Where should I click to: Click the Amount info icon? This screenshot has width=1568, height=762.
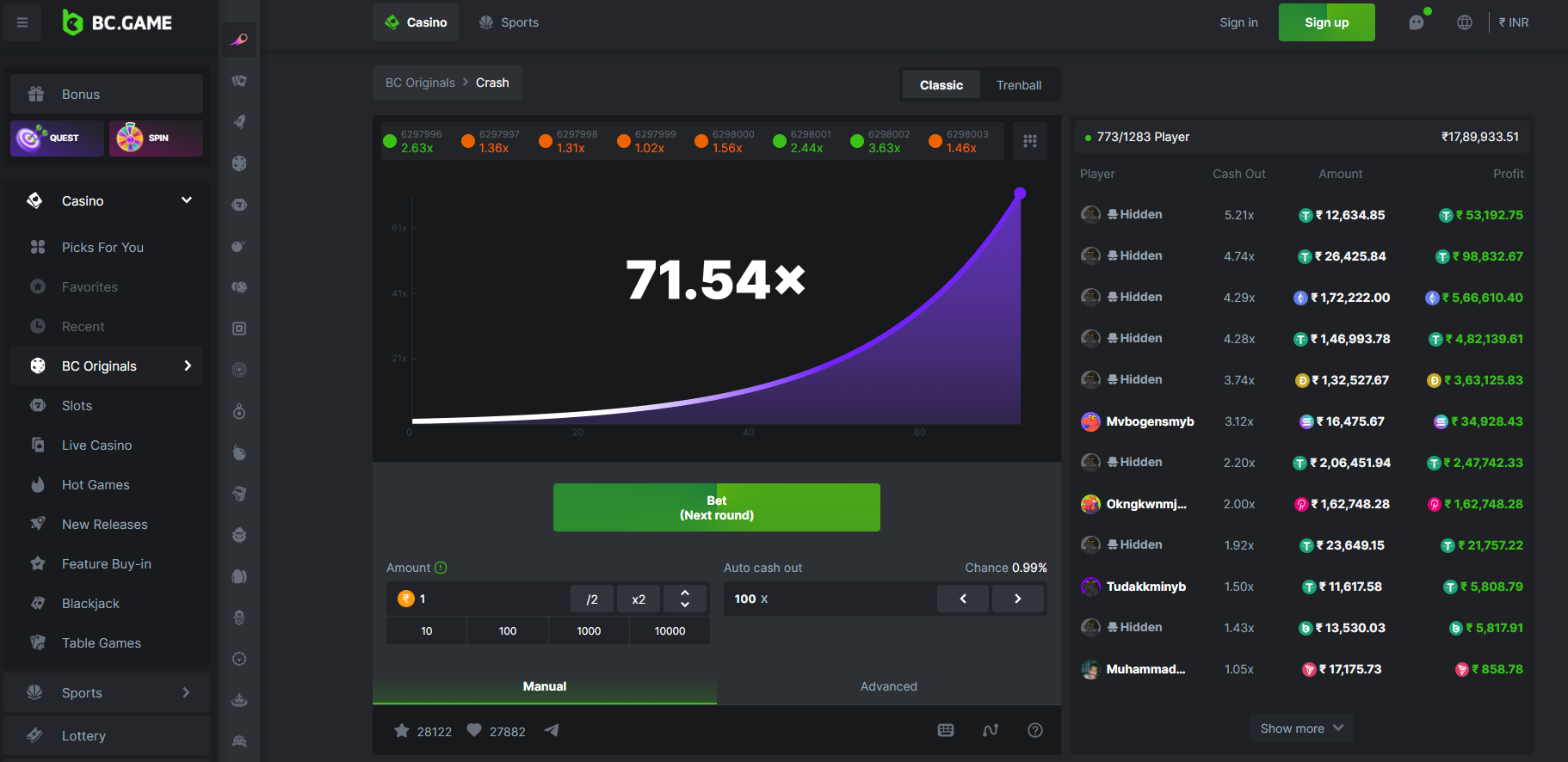[441, 568]
